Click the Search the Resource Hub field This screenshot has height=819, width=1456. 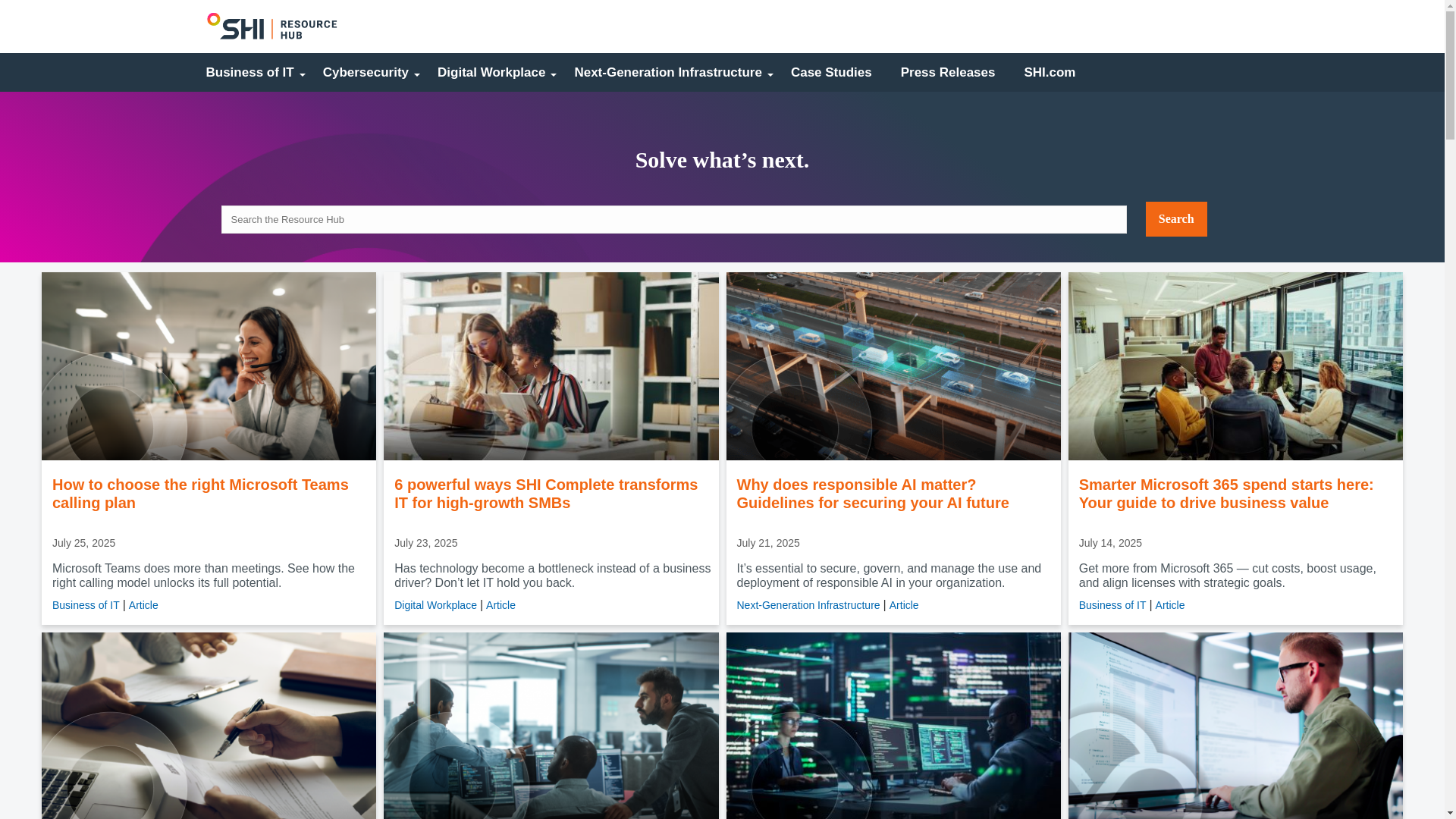tap(673, 219)
